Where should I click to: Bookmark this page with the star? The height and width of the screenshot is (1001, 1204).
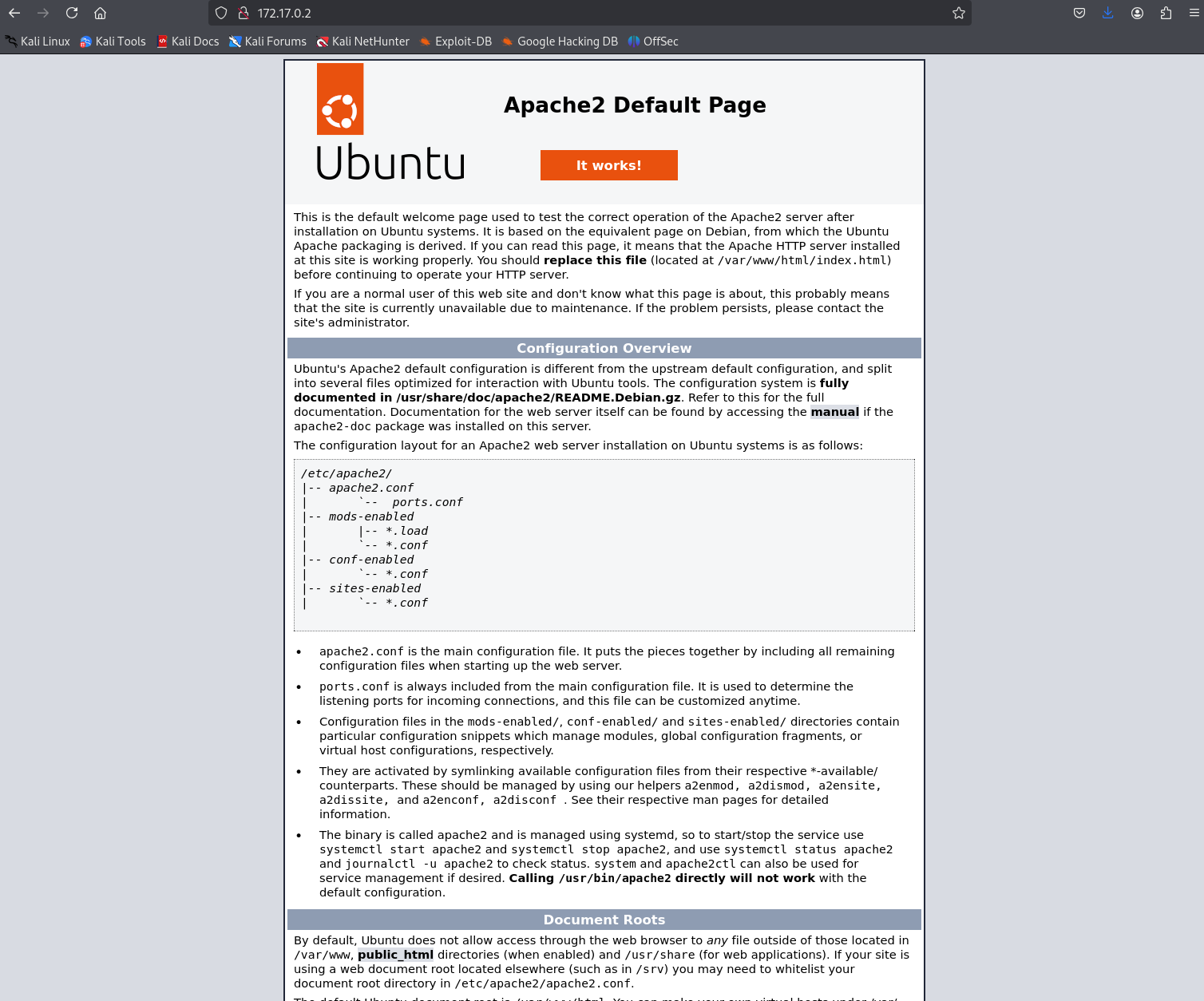click(x=959, y=13)
